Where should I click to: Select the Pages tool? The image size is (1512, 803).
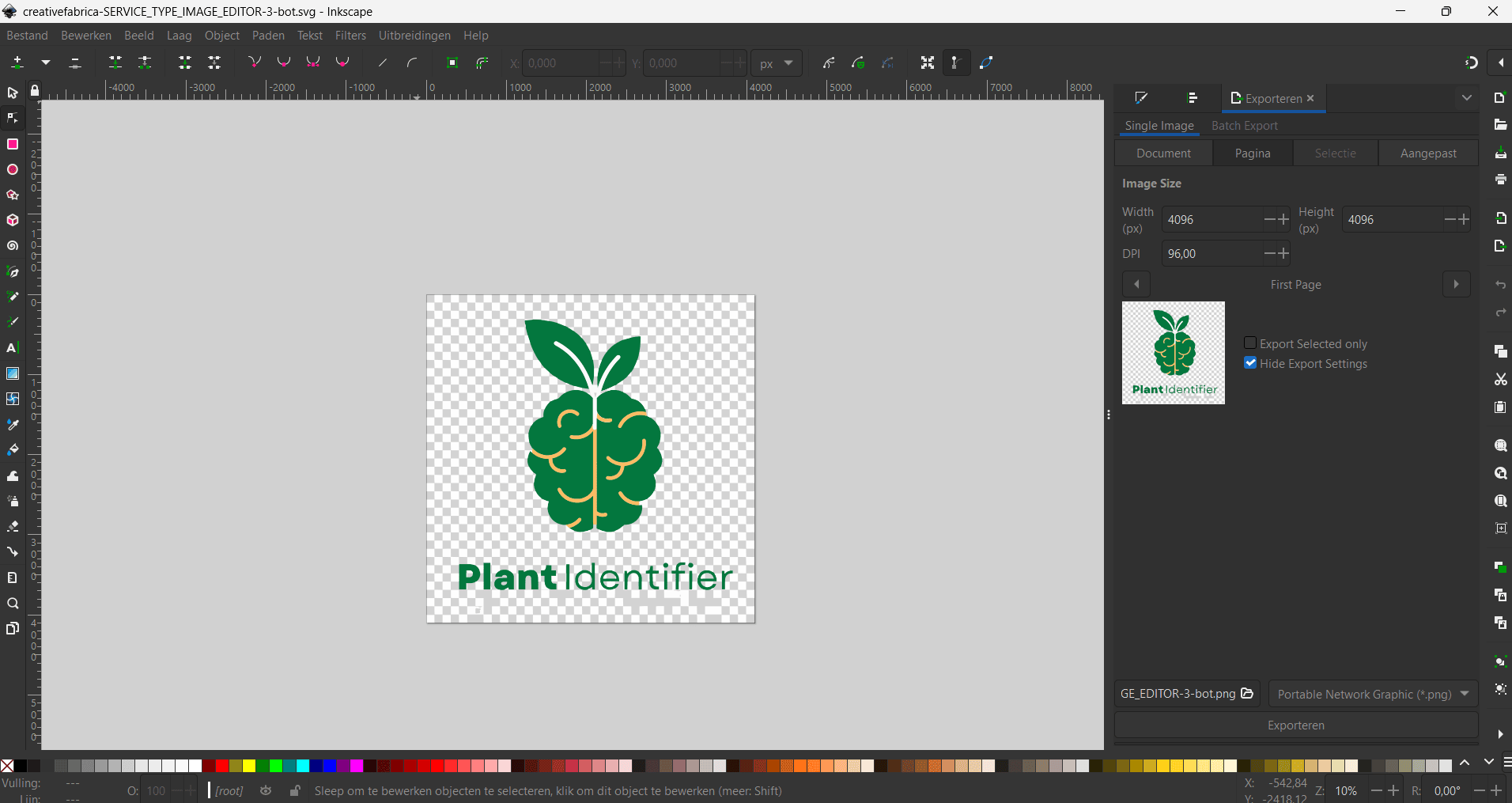13,629
